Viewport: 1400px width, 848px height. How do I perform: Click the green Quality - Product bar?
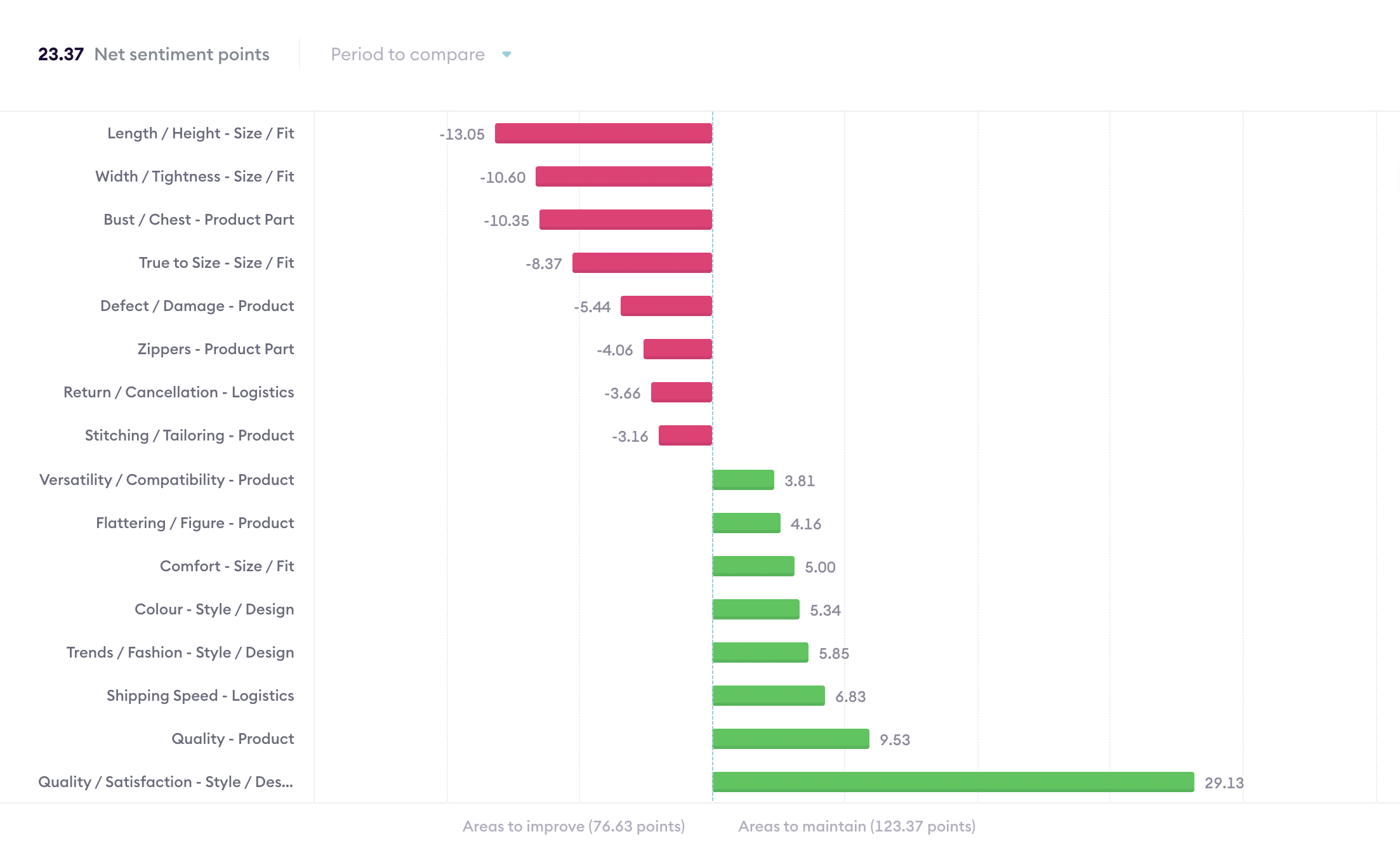click(791, 739)
